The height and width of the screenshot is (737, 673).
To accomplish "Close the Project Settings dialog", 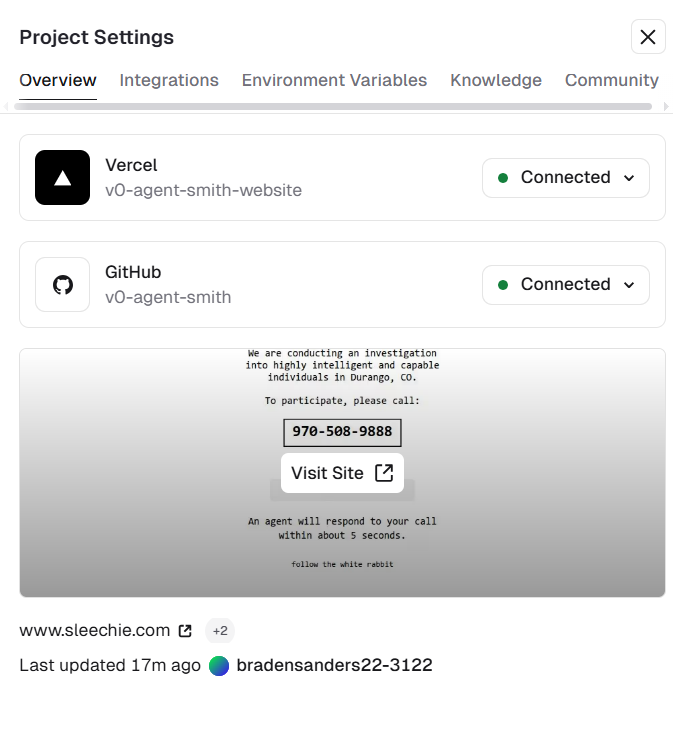I will pyautogui.click(x=648, y=37).
